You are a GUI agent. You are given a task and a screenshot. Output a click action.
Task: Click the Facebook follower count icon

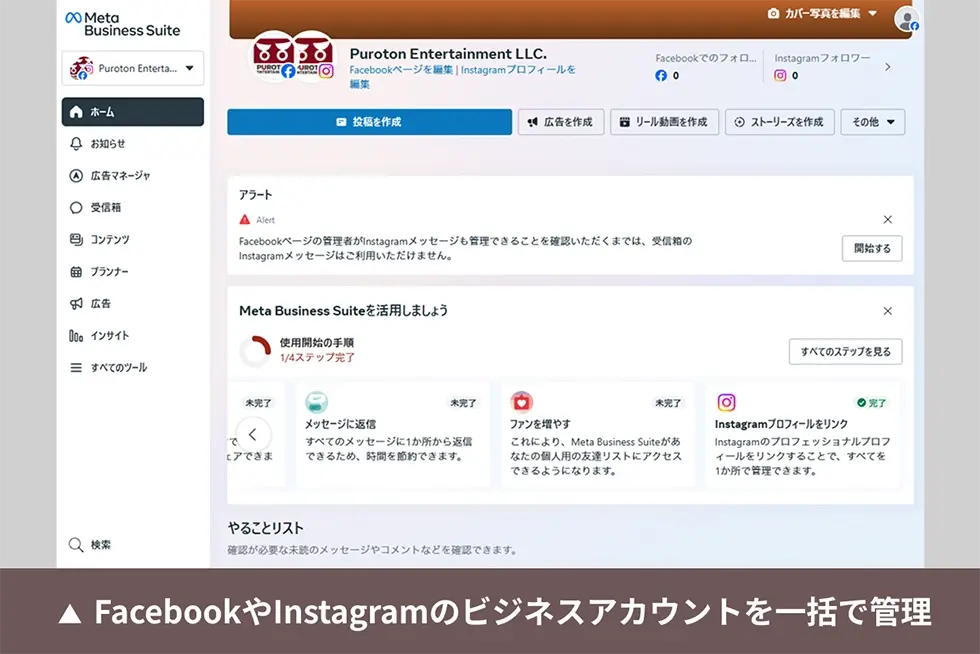coord(661,76)
